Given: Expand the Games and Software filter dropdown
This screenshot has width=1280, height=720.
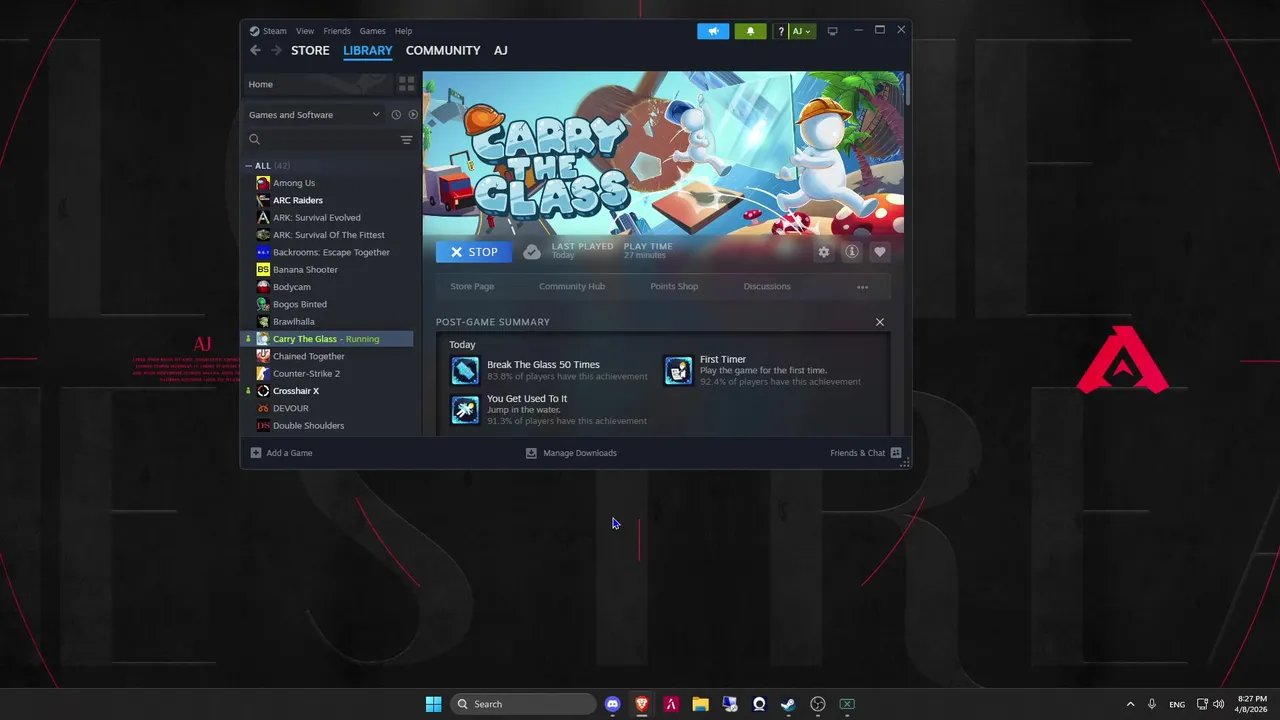Looking at the screenshot, I should click(314, 114).
